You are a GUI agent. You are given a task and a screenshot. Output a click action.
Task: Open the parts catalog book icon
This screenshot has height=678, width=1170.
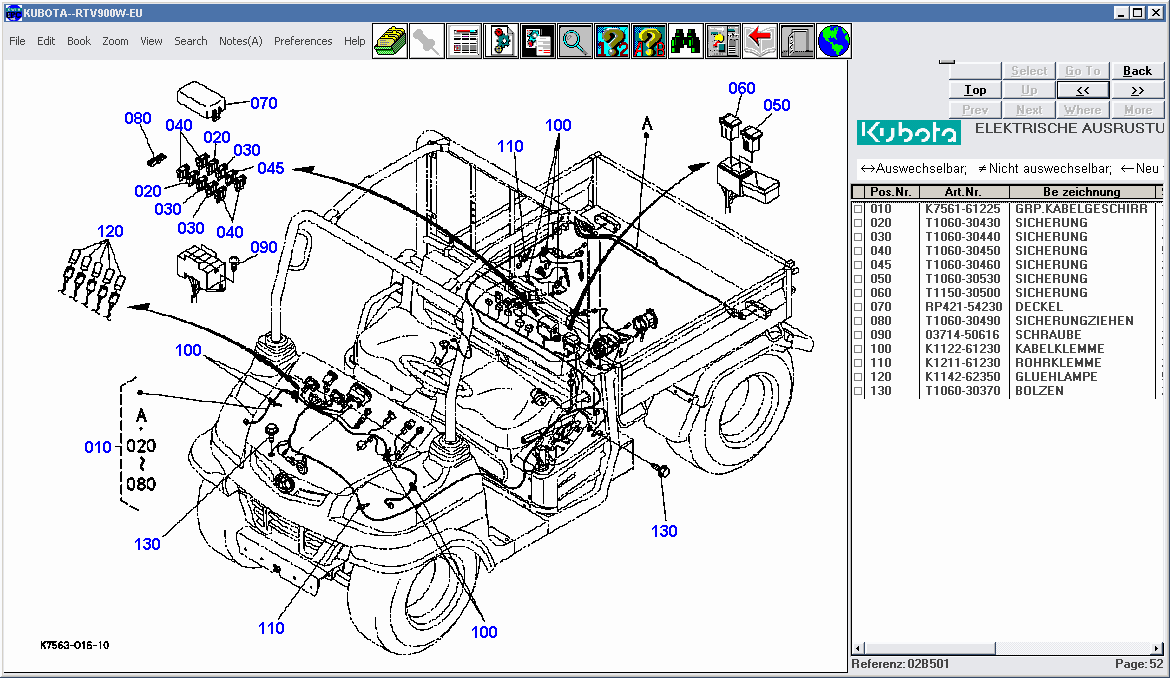(x=390, y=41)
